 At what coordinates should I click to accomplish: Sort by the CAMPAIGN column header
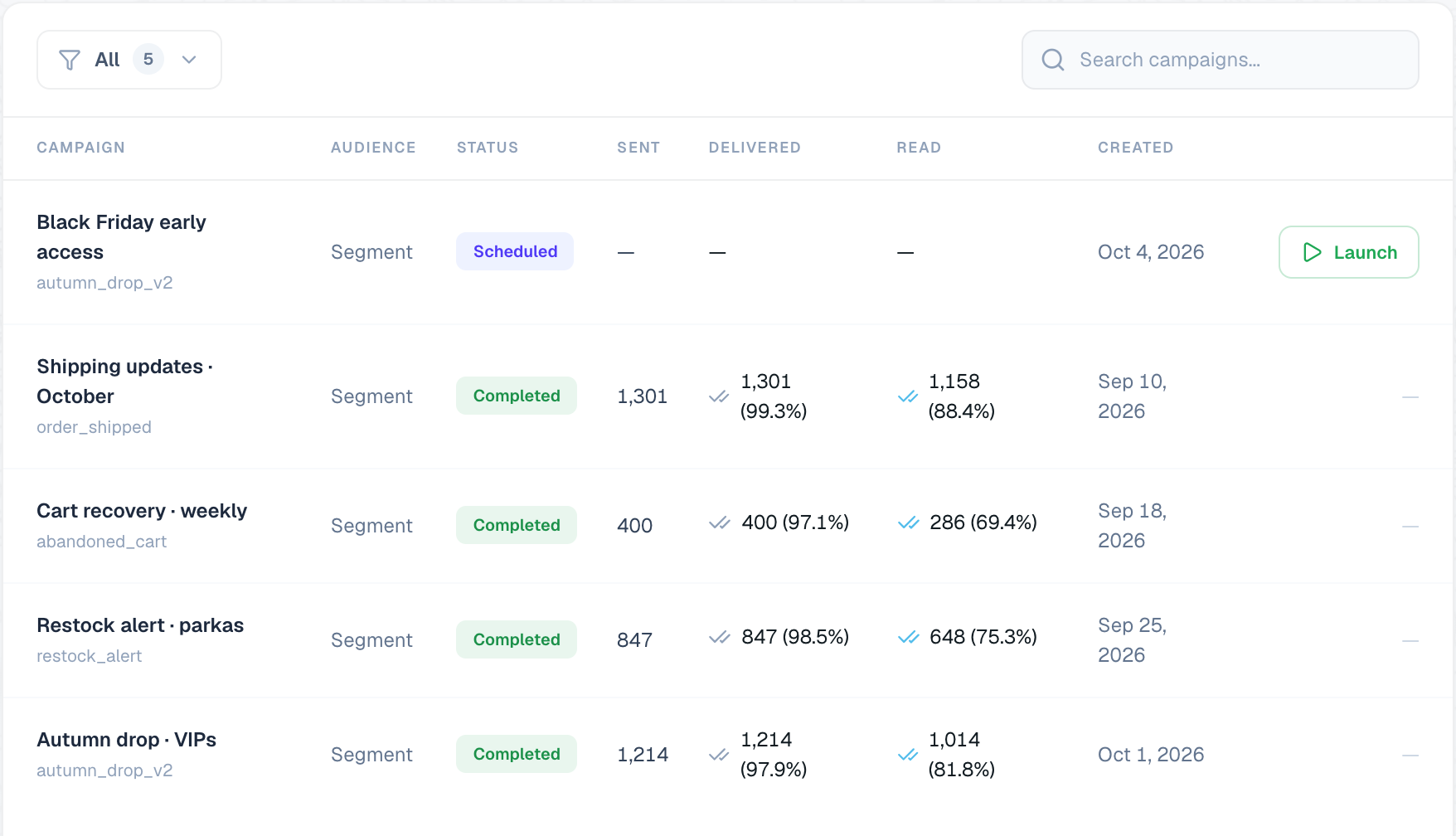(x=80, y=148)
